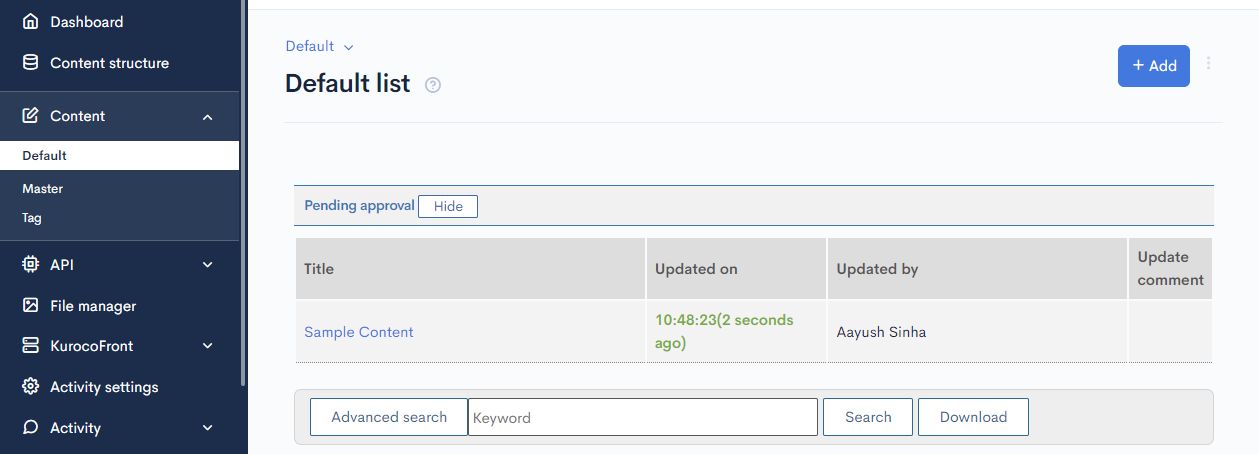1259x454 pixels.
Task: Select Tag in the sidebar
Action: (32, 217)
